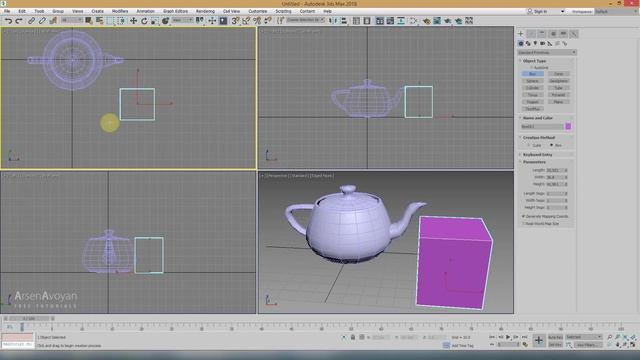640x360 pixels.
Task: Open the Utilities panel wrench tab
Action: 574,33
